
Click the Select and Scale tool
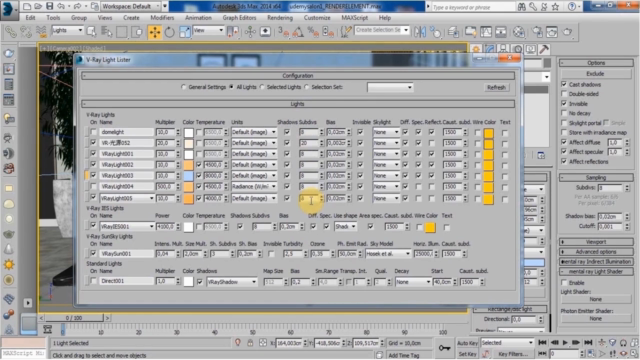coord(184,32)
